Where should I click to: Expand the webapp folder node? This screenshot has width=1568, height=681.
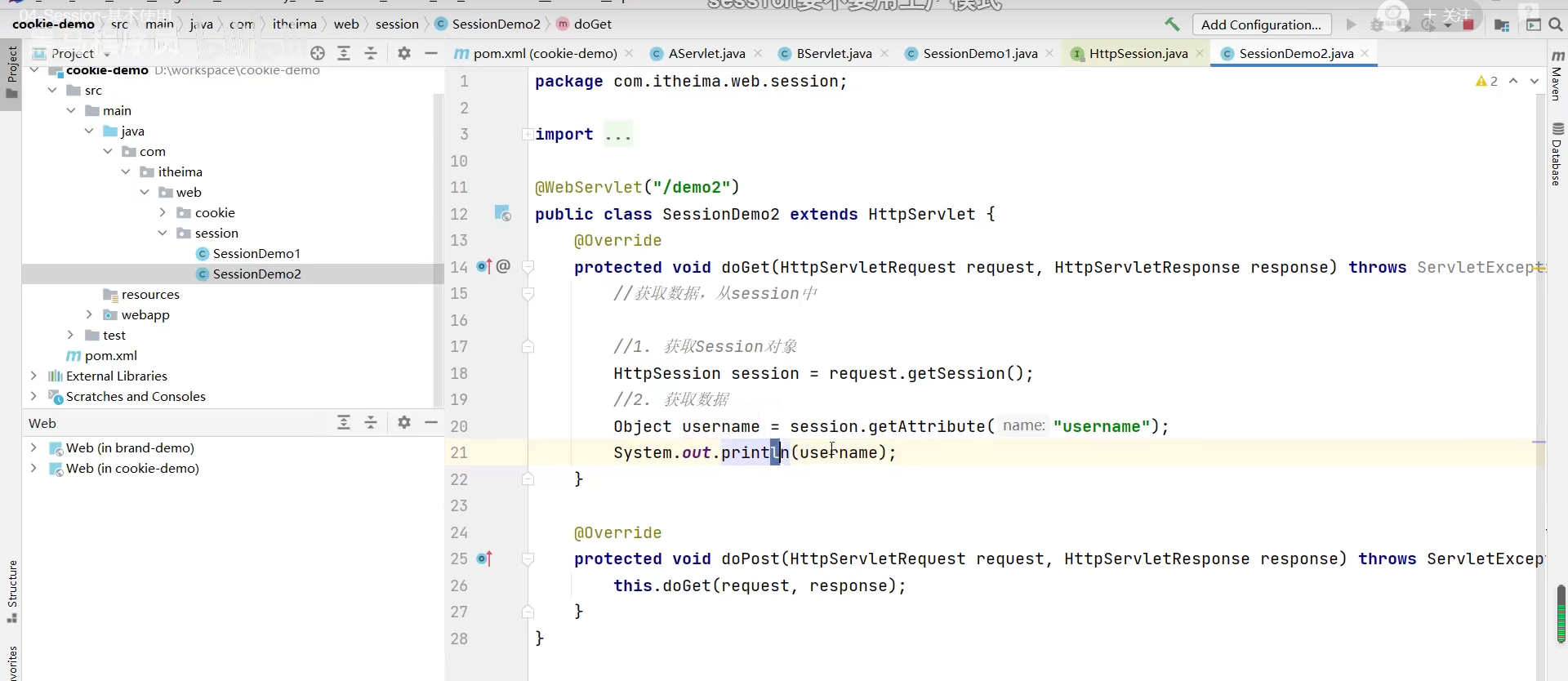pyautogui.click(x=89, y=314)
